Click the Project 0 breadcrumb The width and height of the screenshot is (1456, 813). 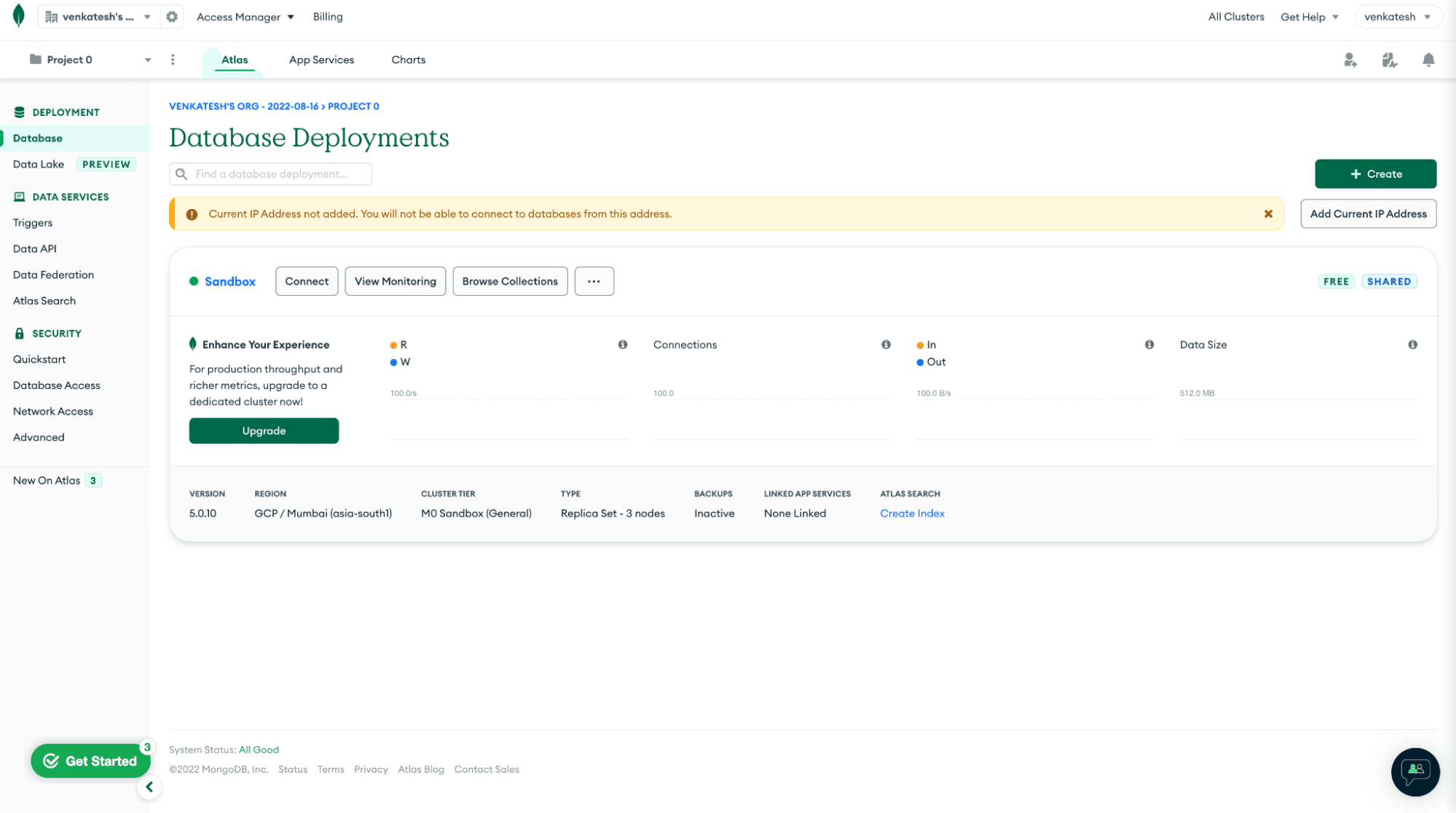(x=353, y=106)
